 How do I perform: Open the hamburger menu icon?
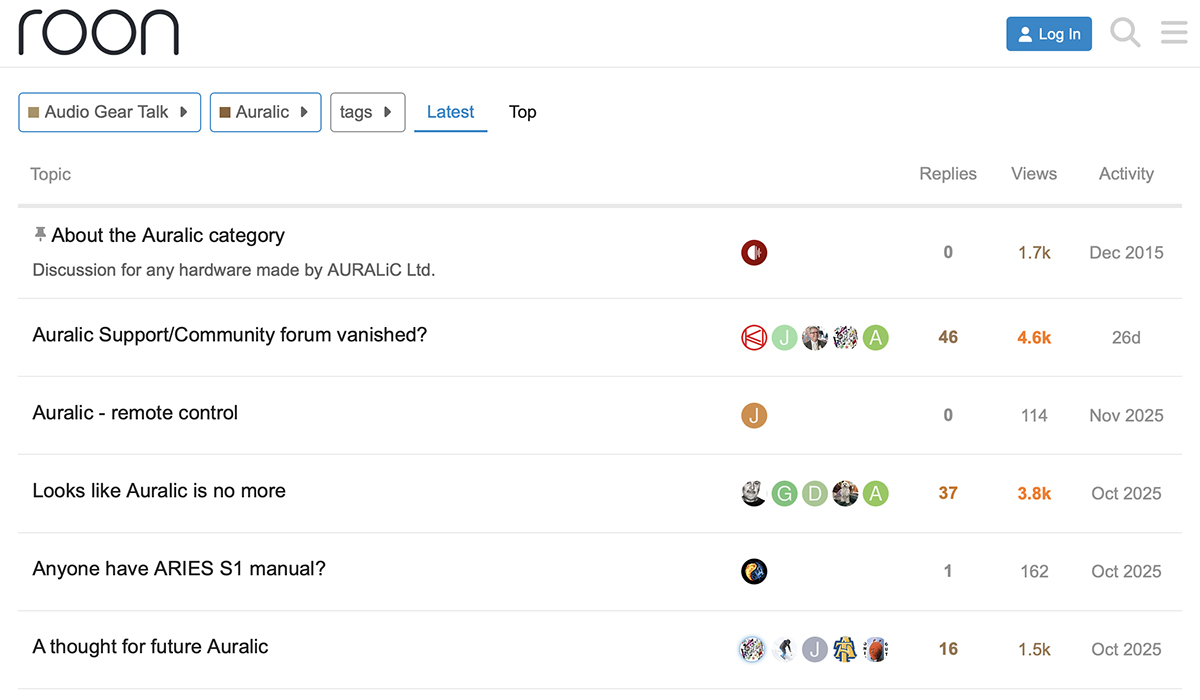pos(1173,33)
